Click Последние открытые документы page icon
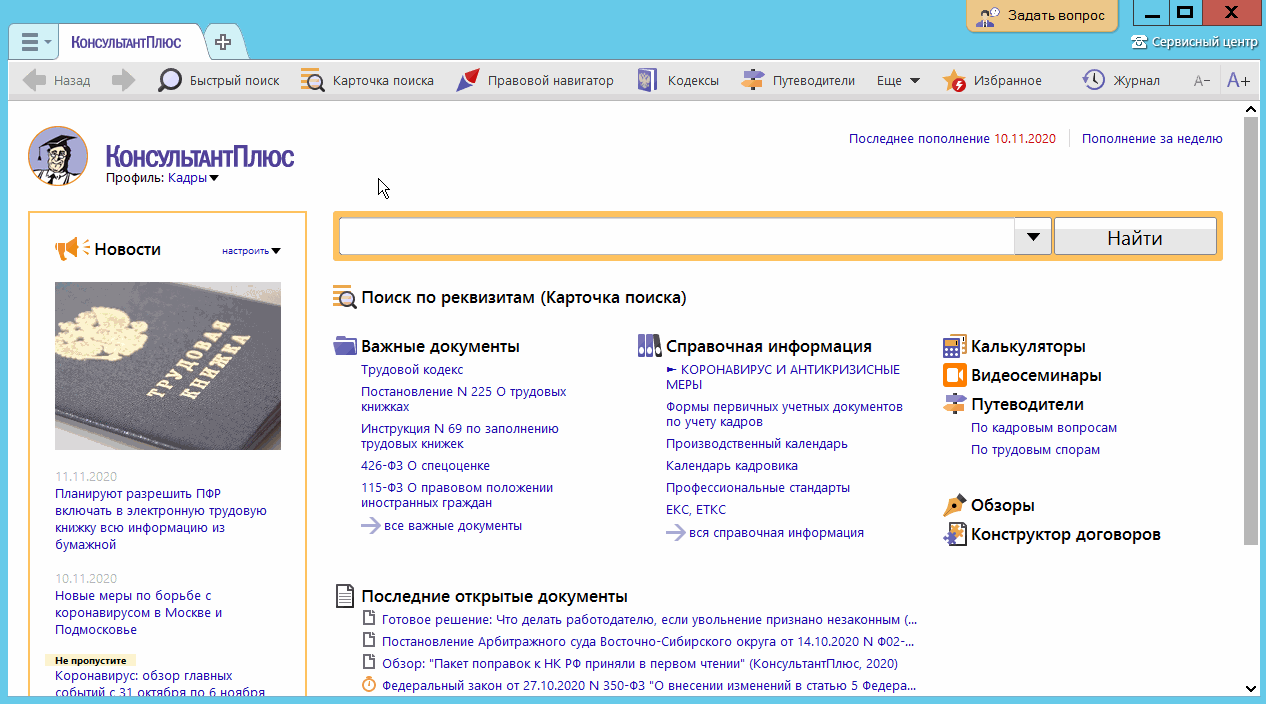The image size is (1266, 704). pos(344,597)
